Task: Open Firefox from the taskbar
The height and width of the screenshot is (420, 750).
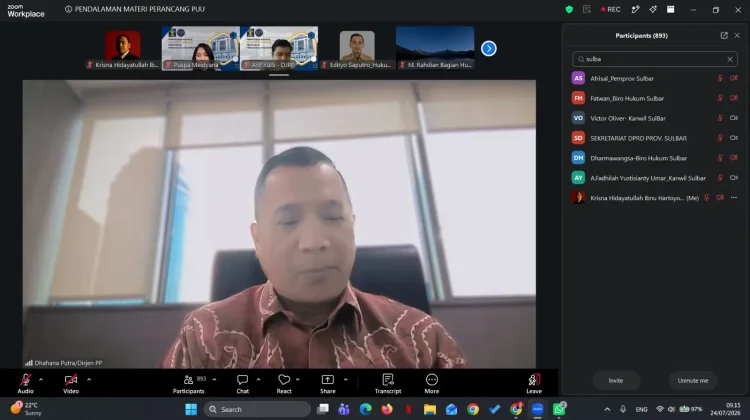Action: coord(387,409)
